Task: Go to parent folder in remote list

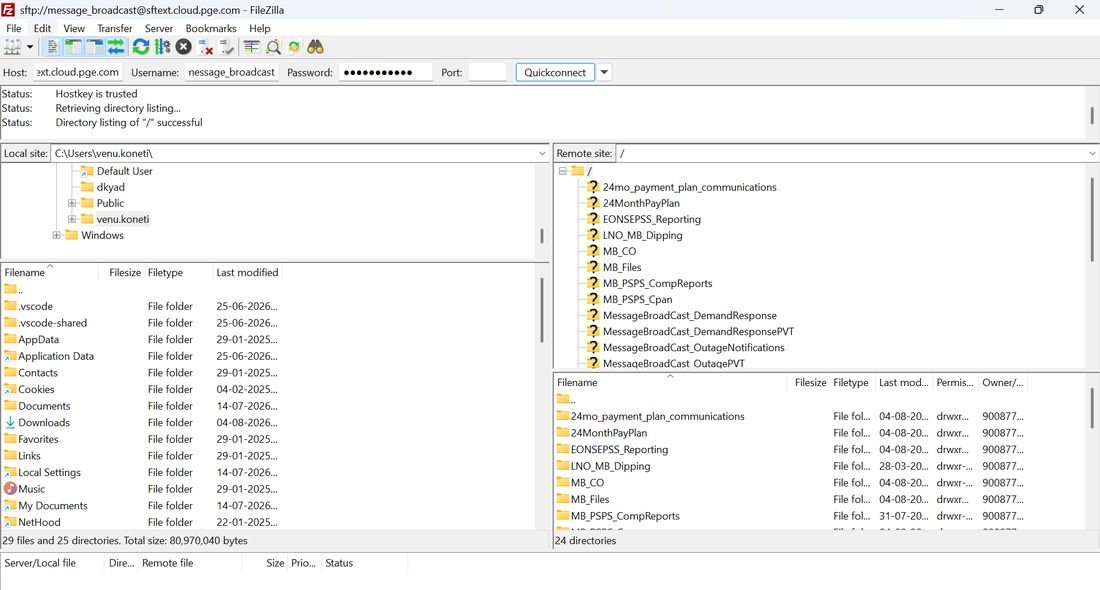Action: click(565, 399)
